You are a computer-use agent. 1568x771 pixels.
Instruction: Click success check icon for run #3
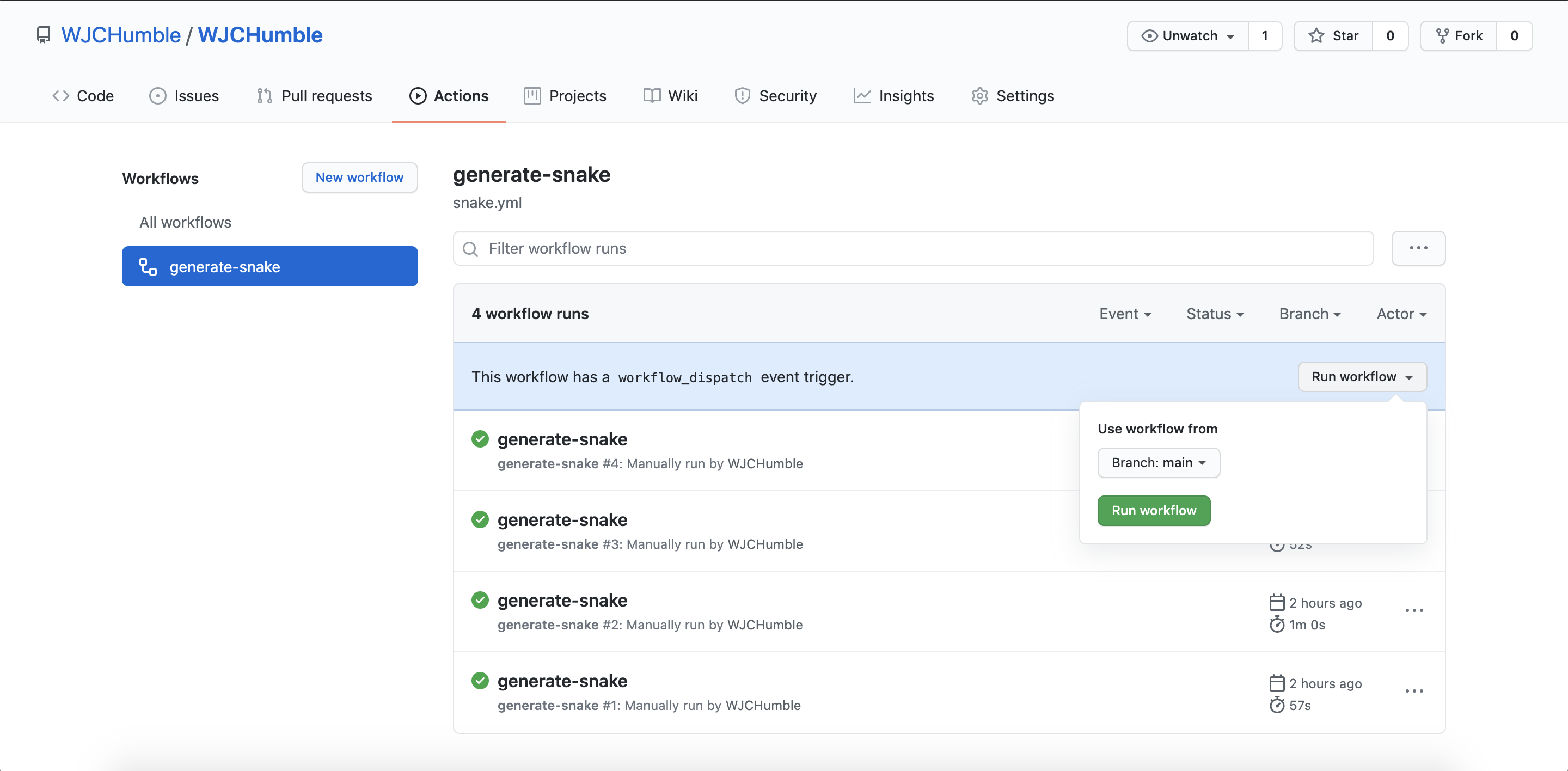(x=480, y=519)
